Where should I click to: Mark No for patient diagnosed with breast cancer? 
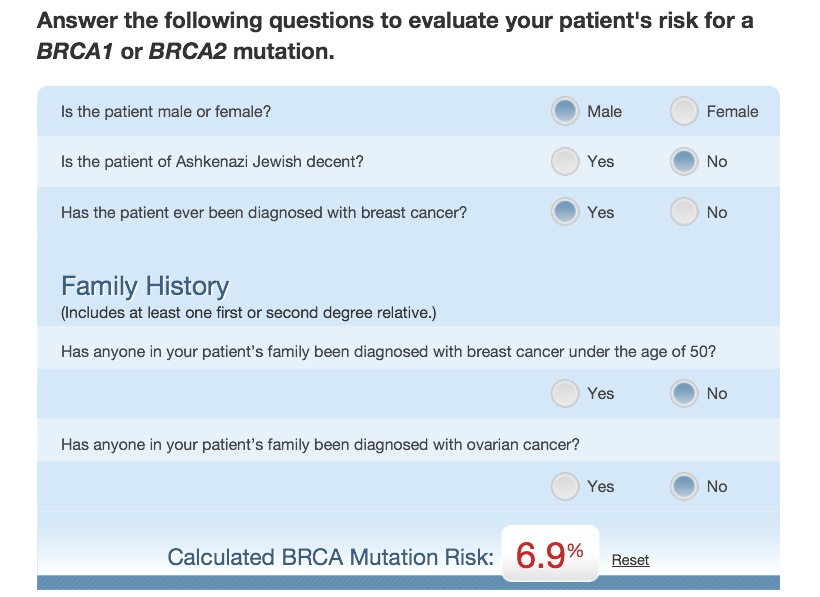point(684,212)
